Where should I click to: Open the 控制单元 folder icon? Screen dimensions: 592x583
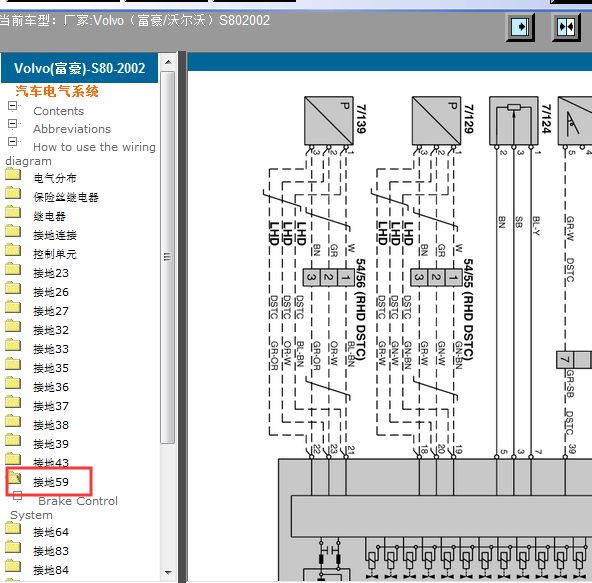coord(13,250)
